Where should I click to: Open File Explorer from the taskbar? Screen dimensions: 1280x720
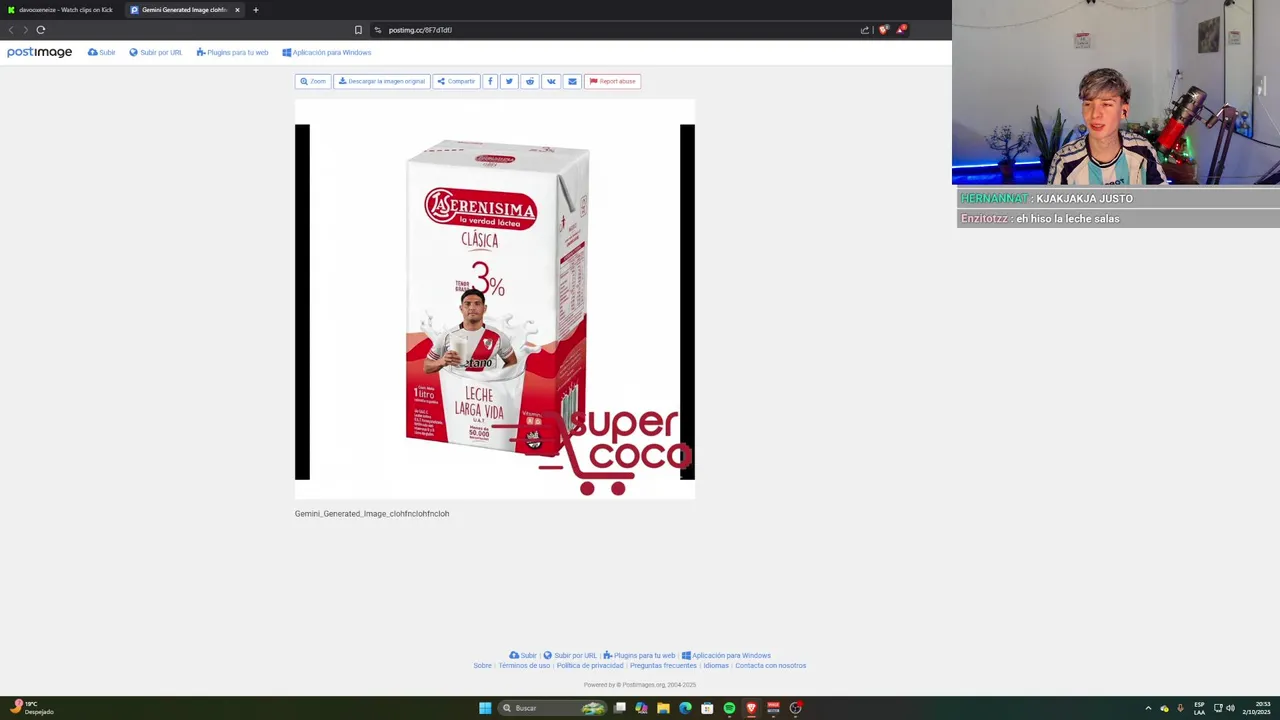(663, 708)
